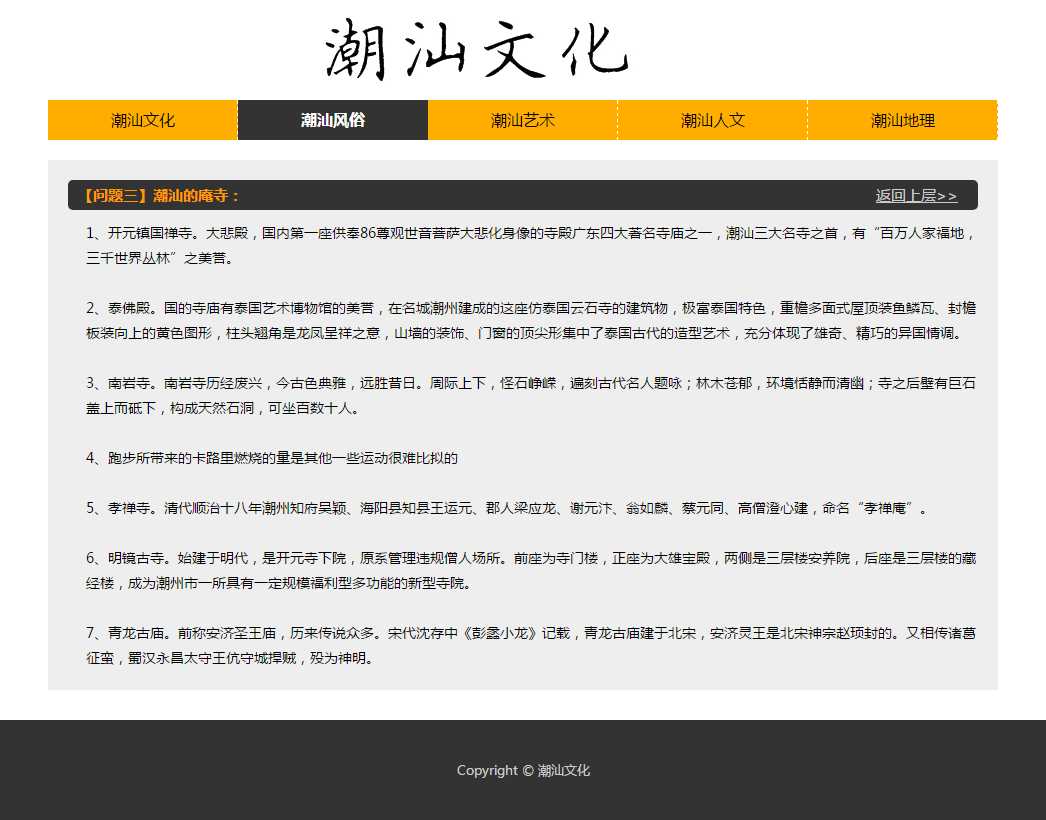Switch to the 潮汕艺术 tab
Image resolution: width=1046 pixels, height=820 pixels.
point(522,121)
